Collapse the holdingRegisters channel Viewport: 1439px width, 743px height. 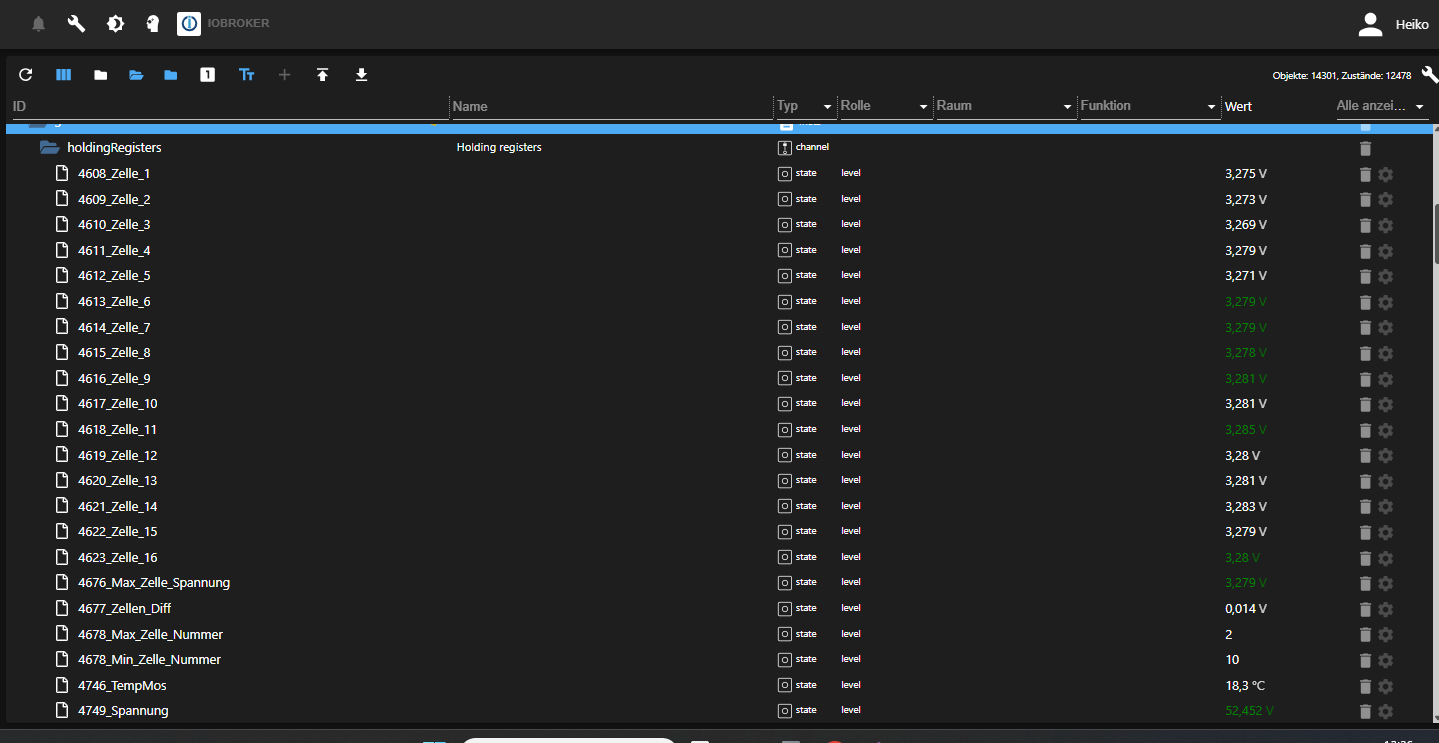tap(49, 147)
